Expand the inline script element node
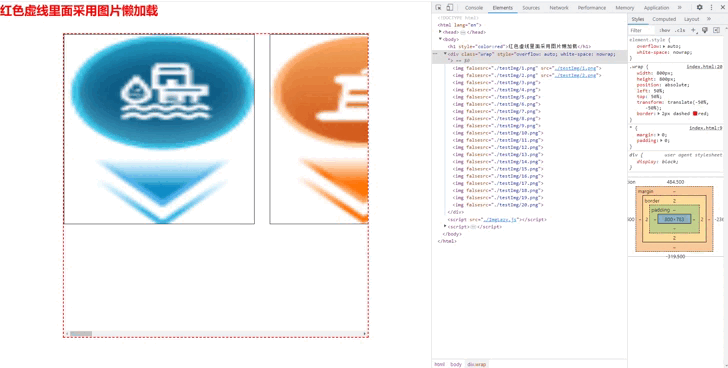This screenshot has height=368, width=728. click(445, 226)
